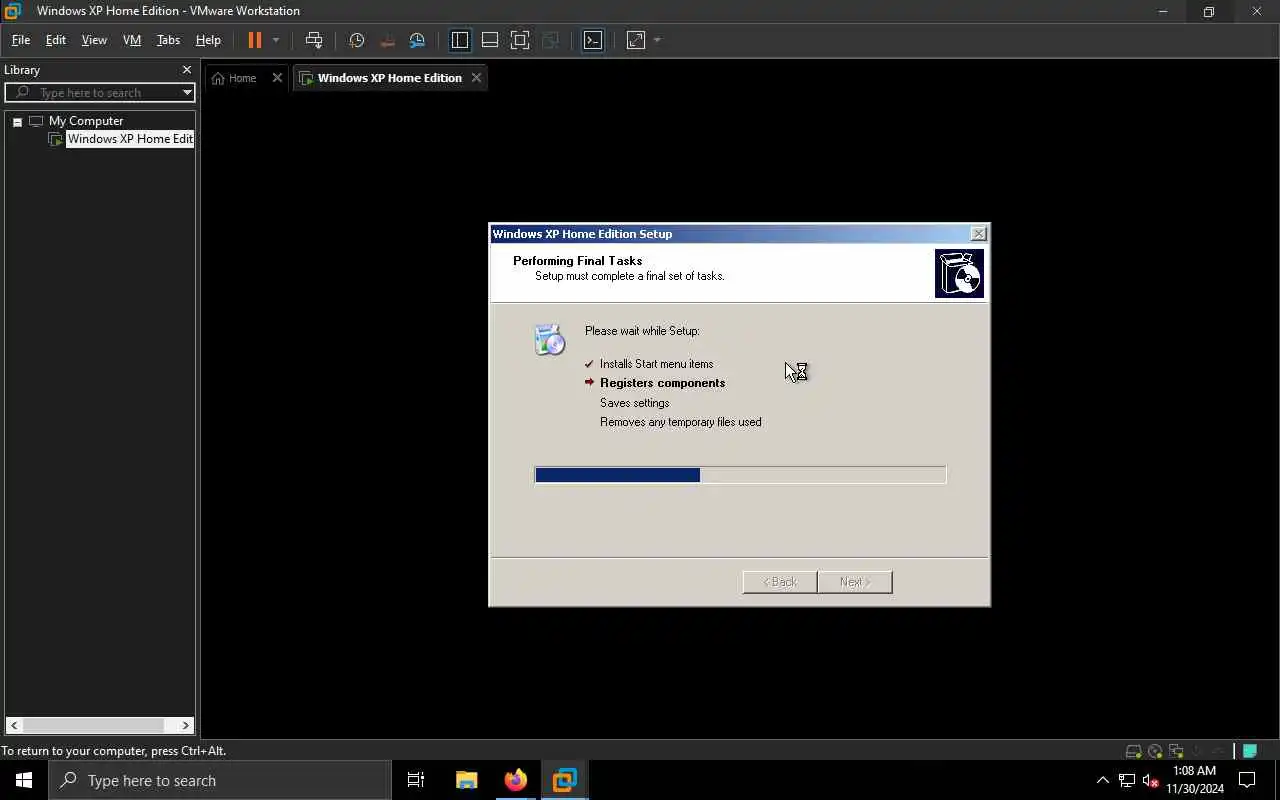The width and height of the screenshot is (1280, 800).
Task: Open File Explorer from the taskbar
Action: pos(466,780)
